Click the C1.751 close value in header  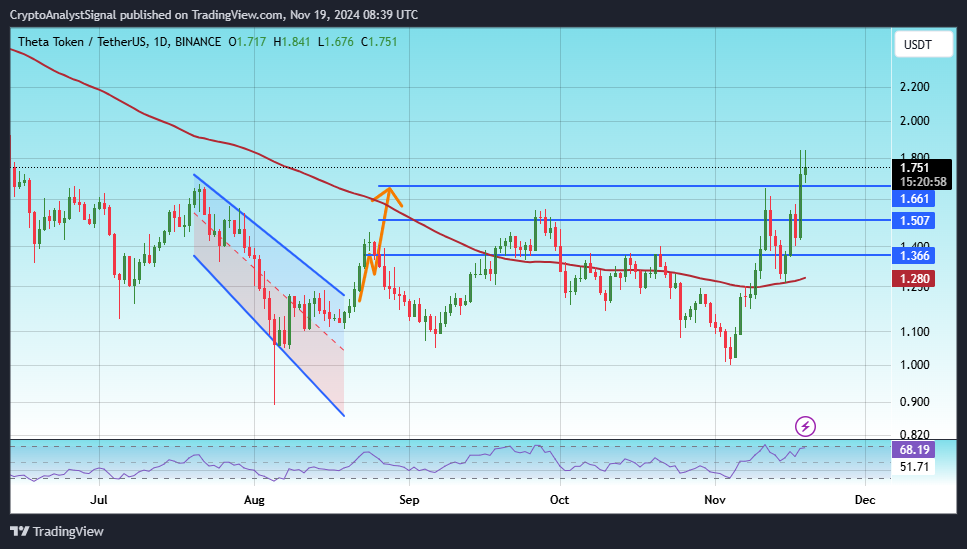pyautogui.click(x=379, y=42)
